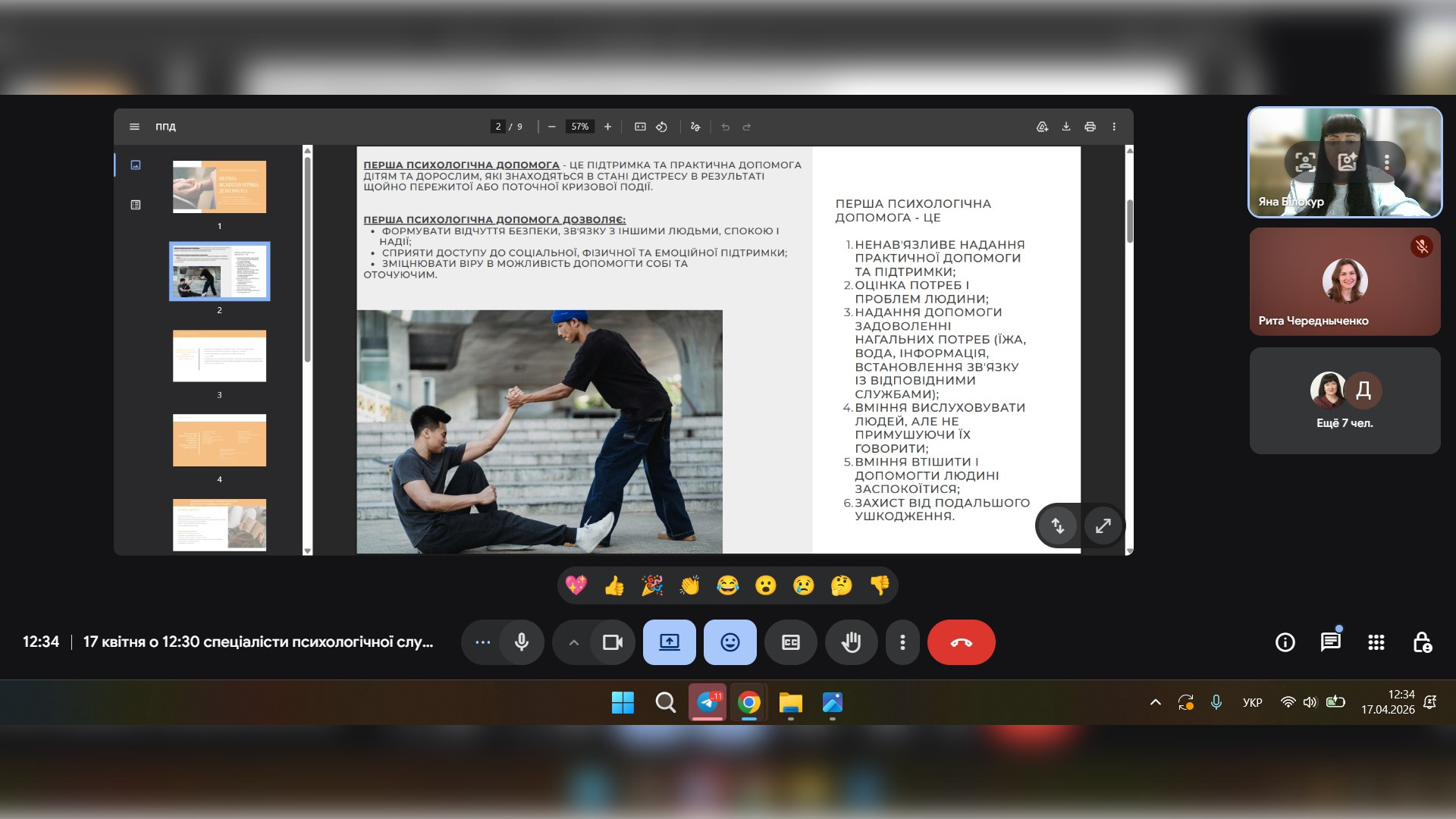Open the PDF sidebar hamburger menu

click(134, 127)
